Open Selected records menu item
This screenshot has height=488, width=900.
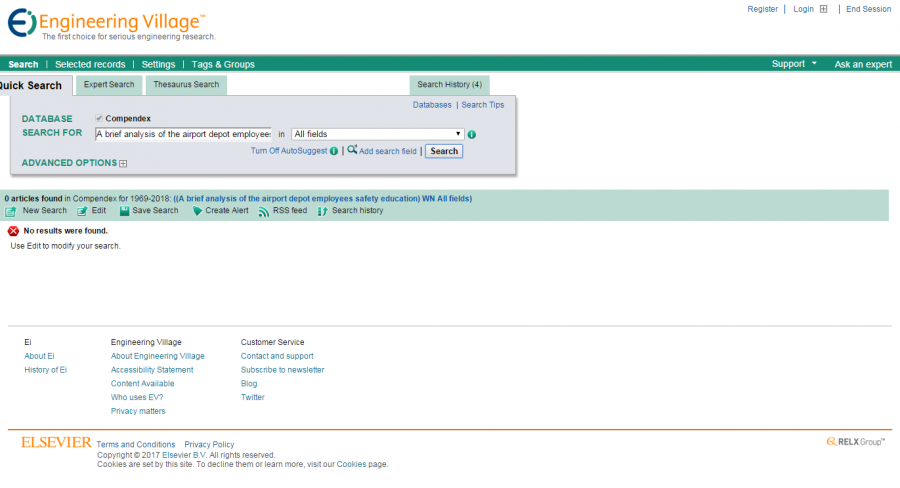(90, 64)
